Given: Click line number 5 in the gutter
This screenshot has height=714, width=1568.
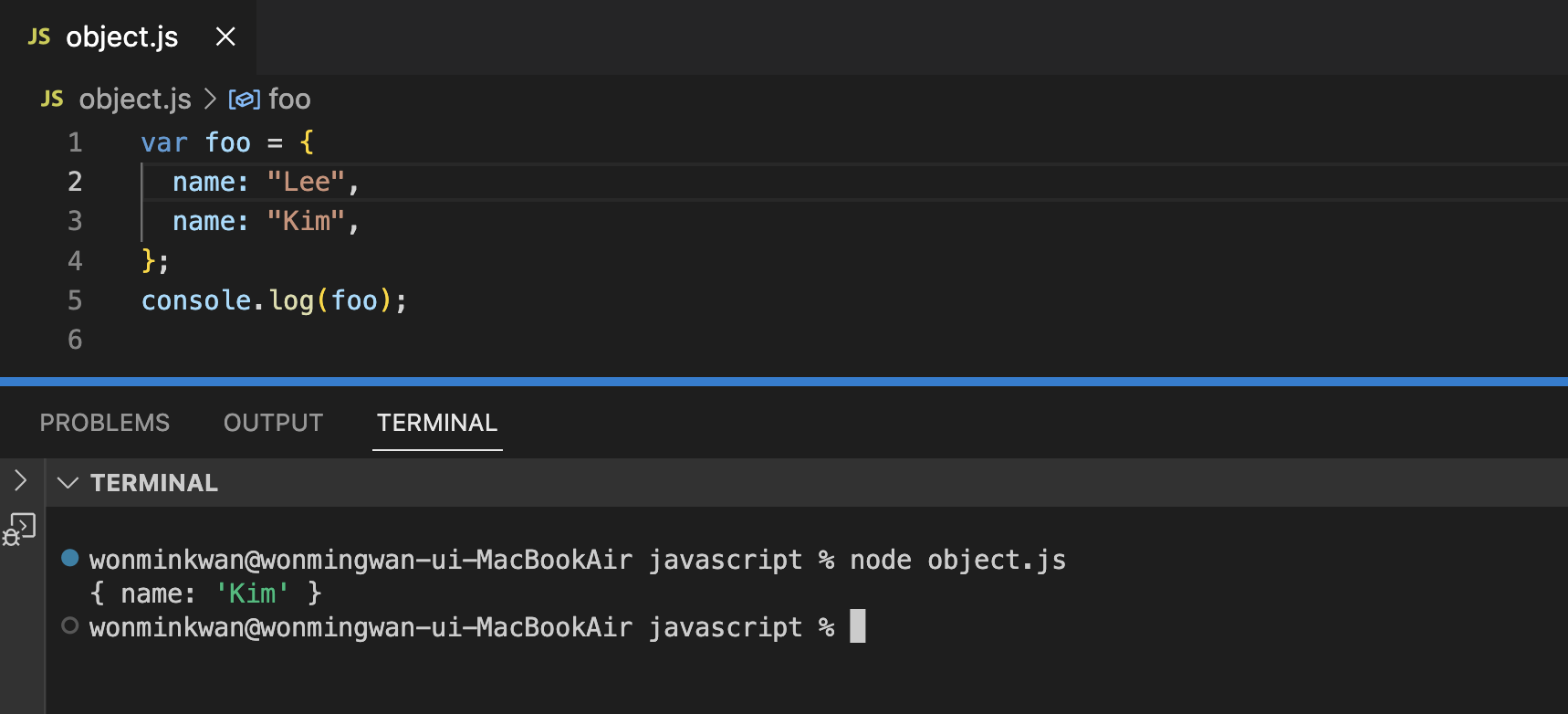Looking at the screenshot, I should (75, 300).
